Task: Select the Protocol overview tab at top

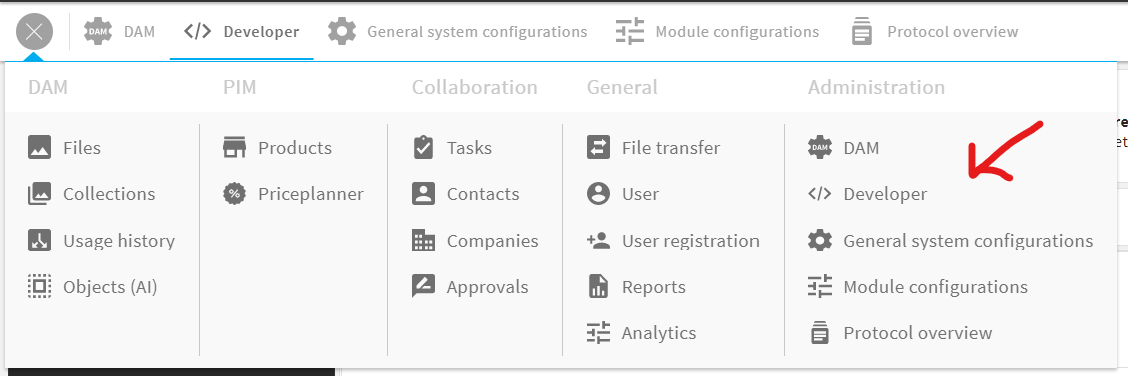Action: click(934, 32)
